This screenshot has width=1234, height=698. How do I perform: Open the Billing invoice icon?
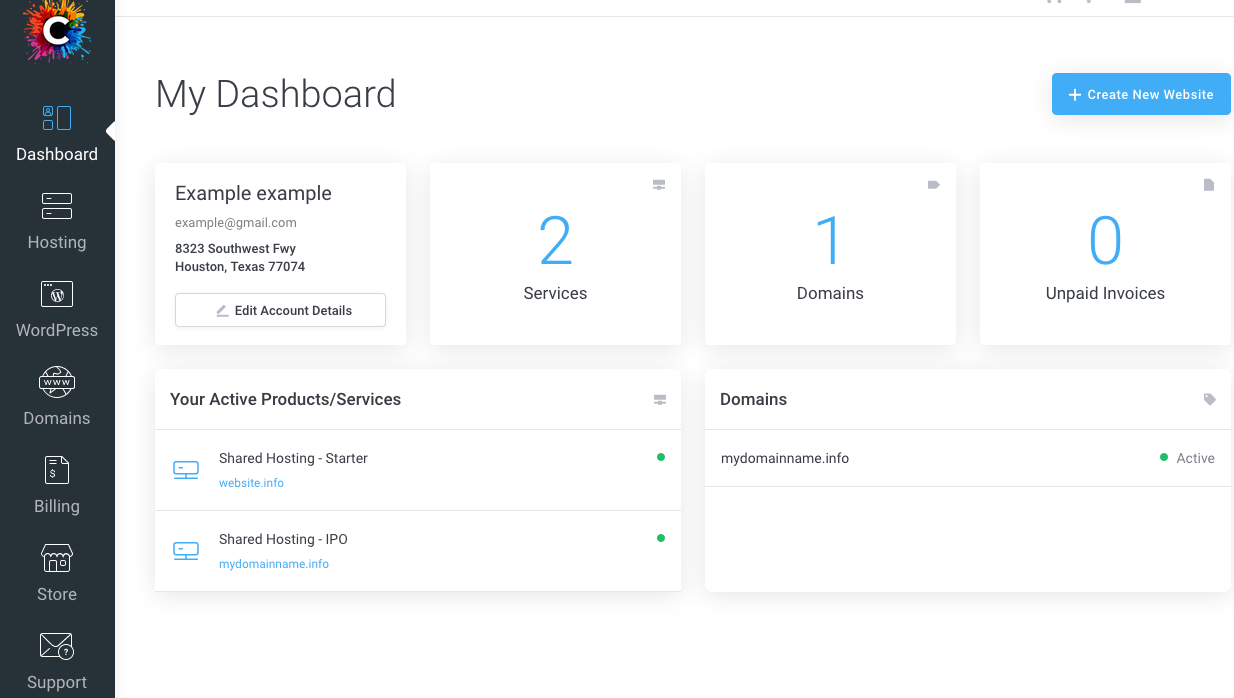57,470
